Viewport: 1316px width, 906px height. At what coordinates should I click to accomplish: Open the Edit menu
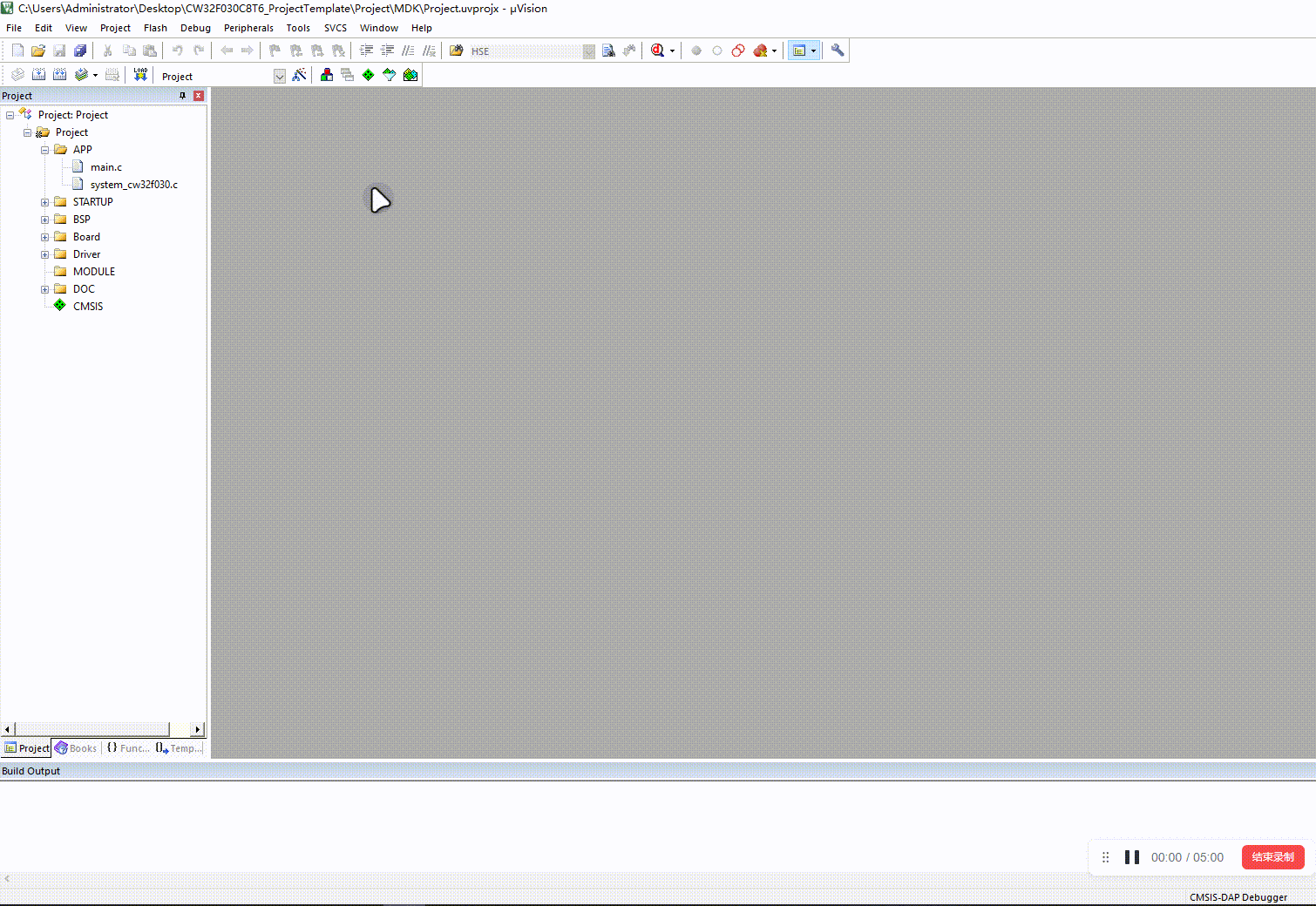point(44,28)
